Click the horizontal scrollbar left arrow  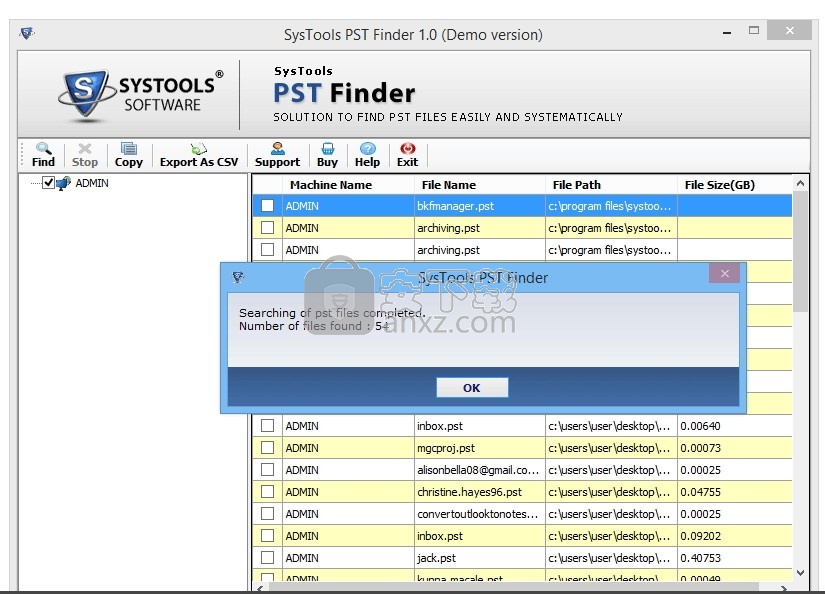coord(260,588)
